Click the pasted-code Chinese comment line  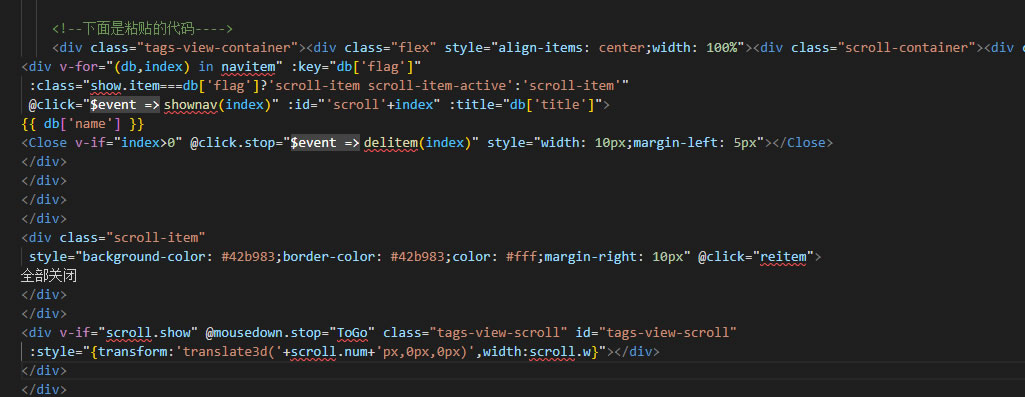[143, 29]
